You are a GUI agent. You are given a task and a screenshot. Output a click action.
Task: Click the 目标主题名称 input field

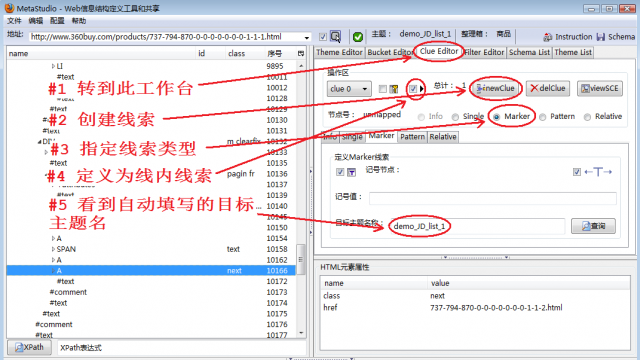click(477, 226)
